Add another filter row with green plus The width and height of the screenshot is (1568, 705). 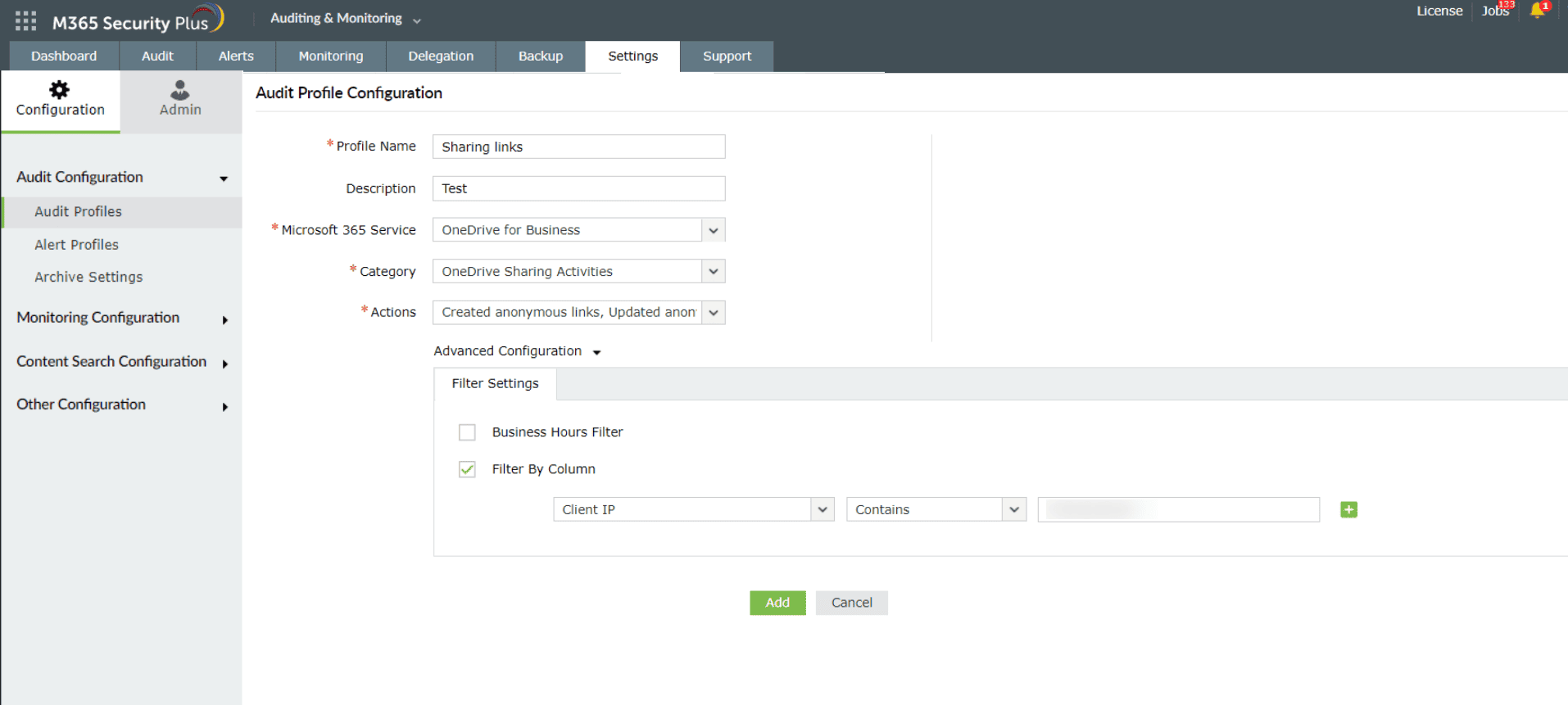click(1348, 510)
